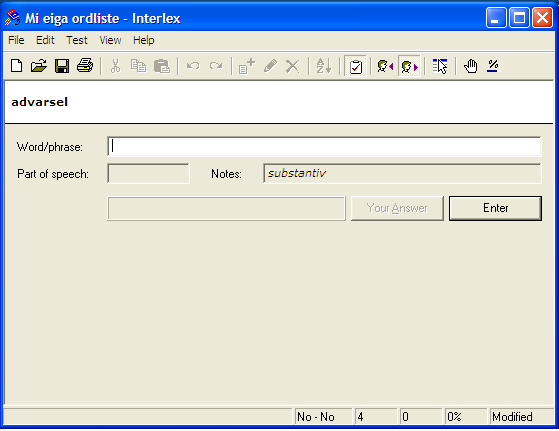Select test direction head with right arrow
The height and width of the screenshot is (431, 559).
coord(409,66)
